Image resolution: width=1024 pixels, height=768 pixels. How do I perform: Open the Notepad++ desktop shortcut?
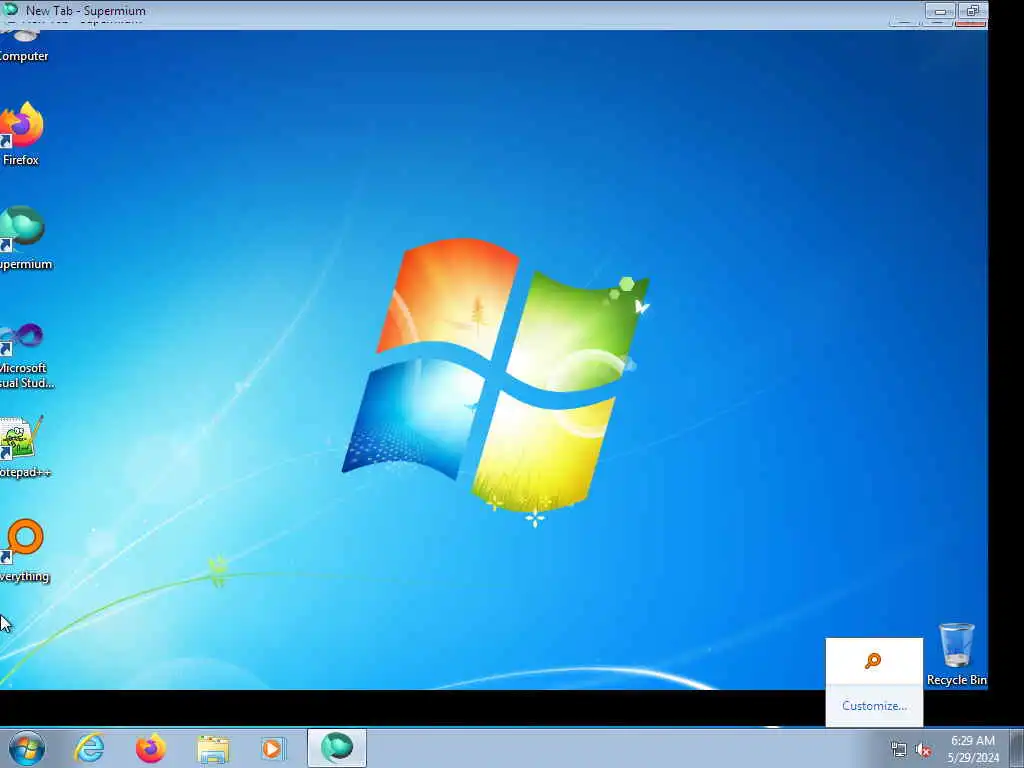tap(23, 447)
